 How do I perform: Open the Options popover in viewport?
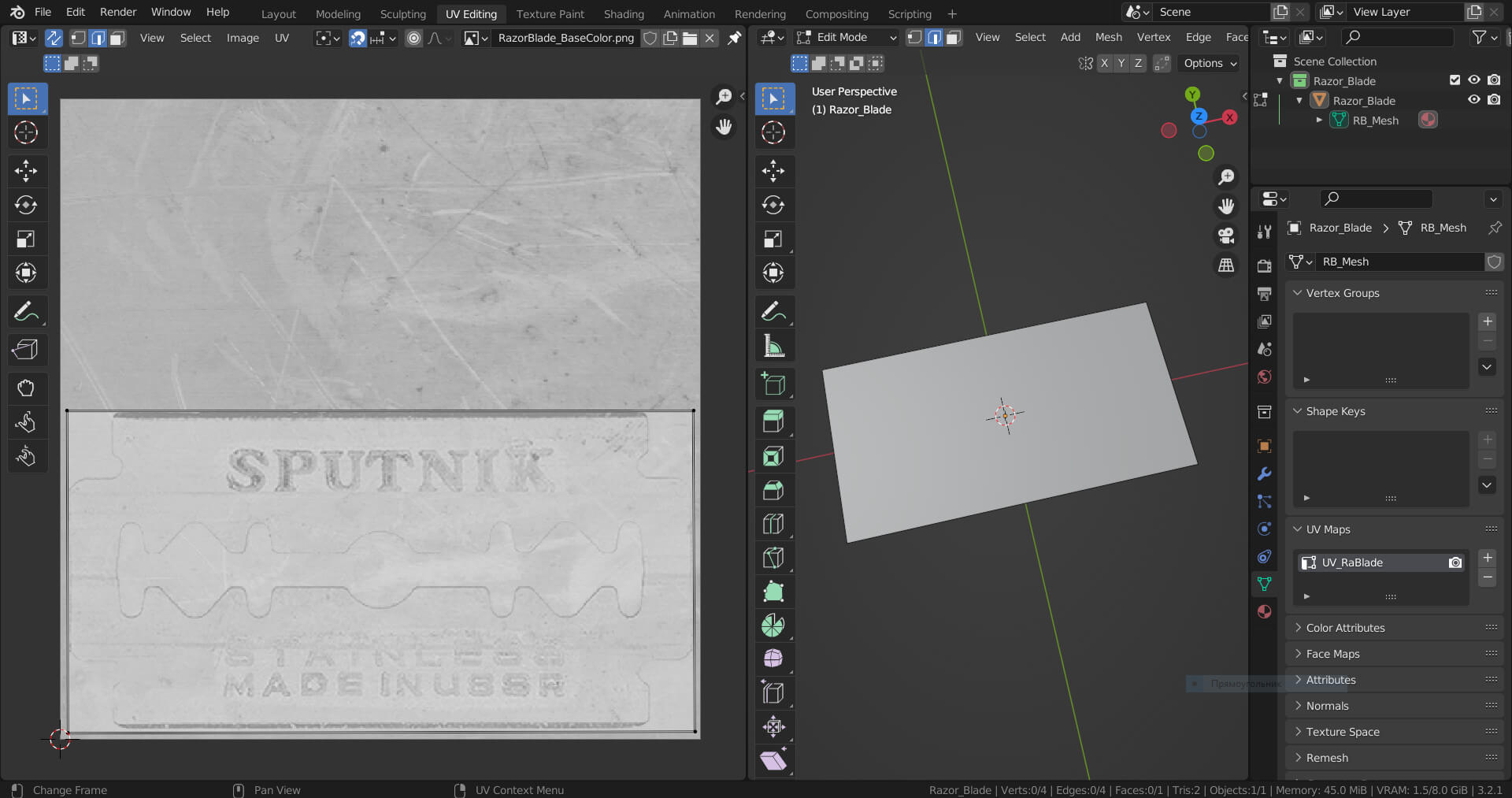point(1210,63)
